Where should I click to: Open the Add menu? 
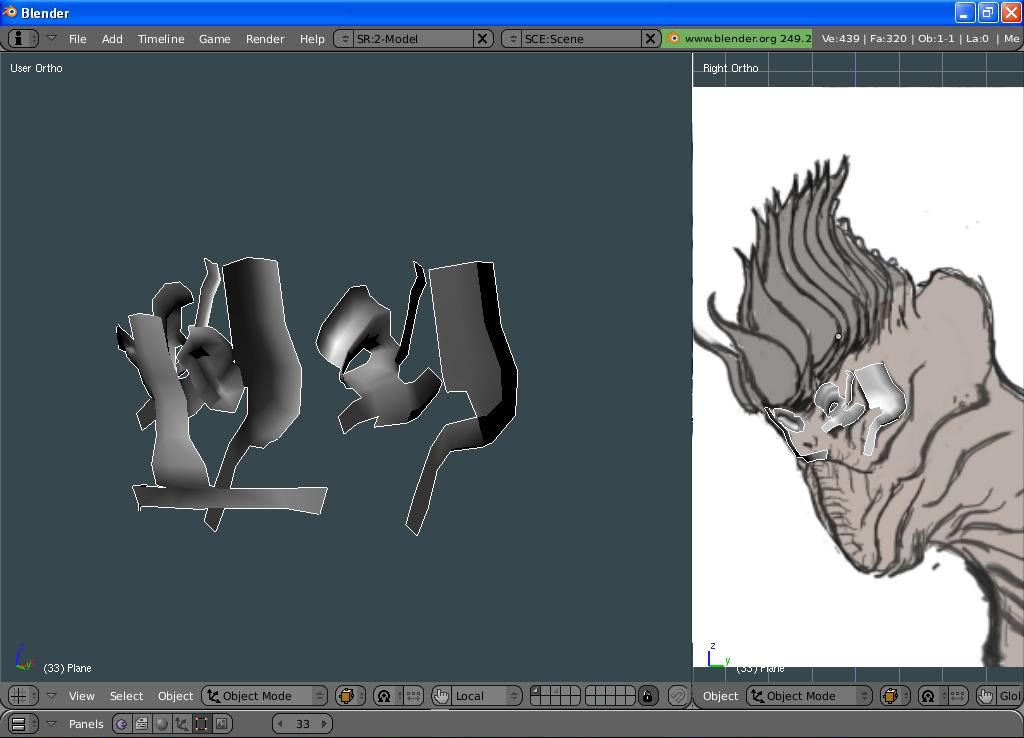click(x=112, y=39)
